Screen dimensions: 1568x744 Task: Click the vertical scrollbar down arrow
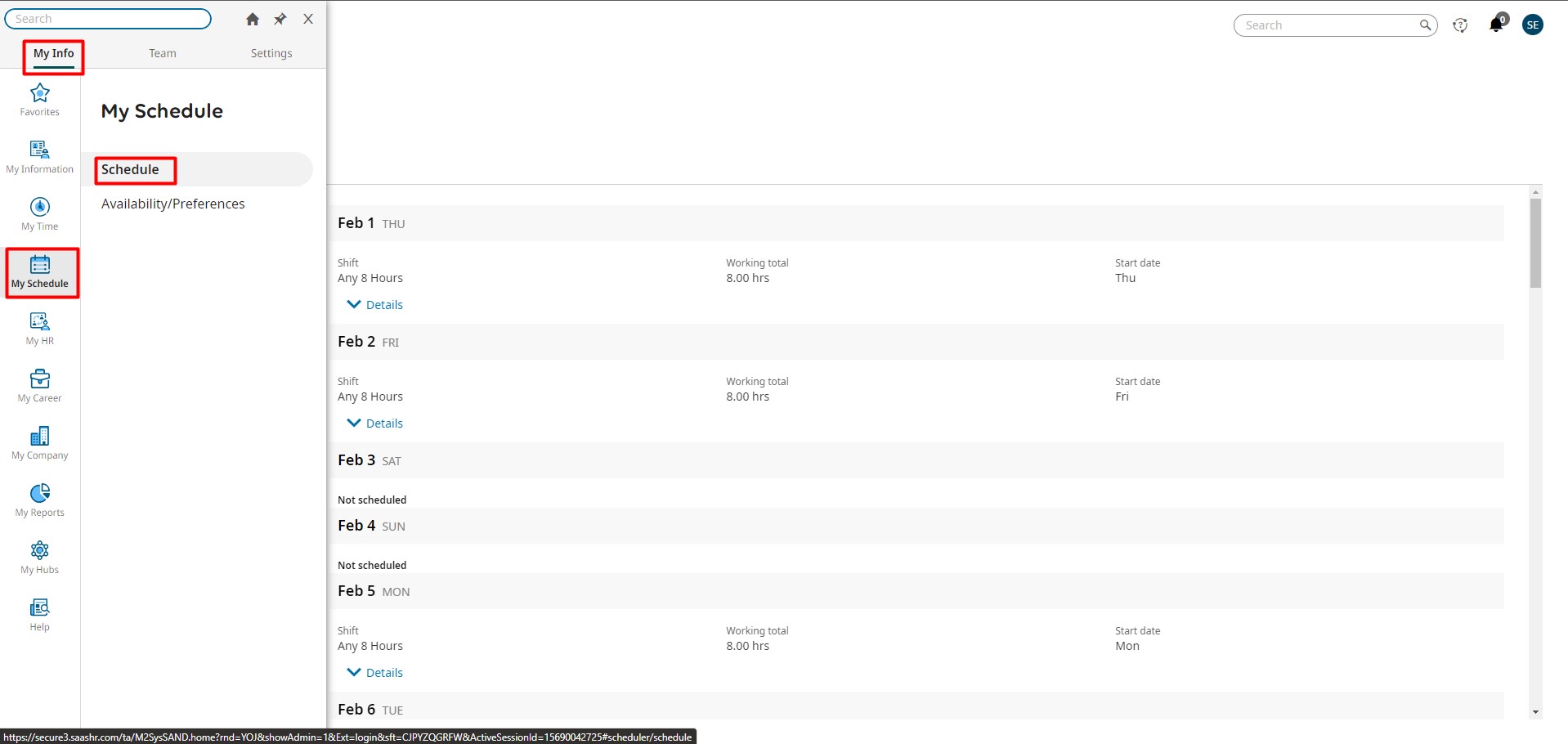[x=1535, y=712]
